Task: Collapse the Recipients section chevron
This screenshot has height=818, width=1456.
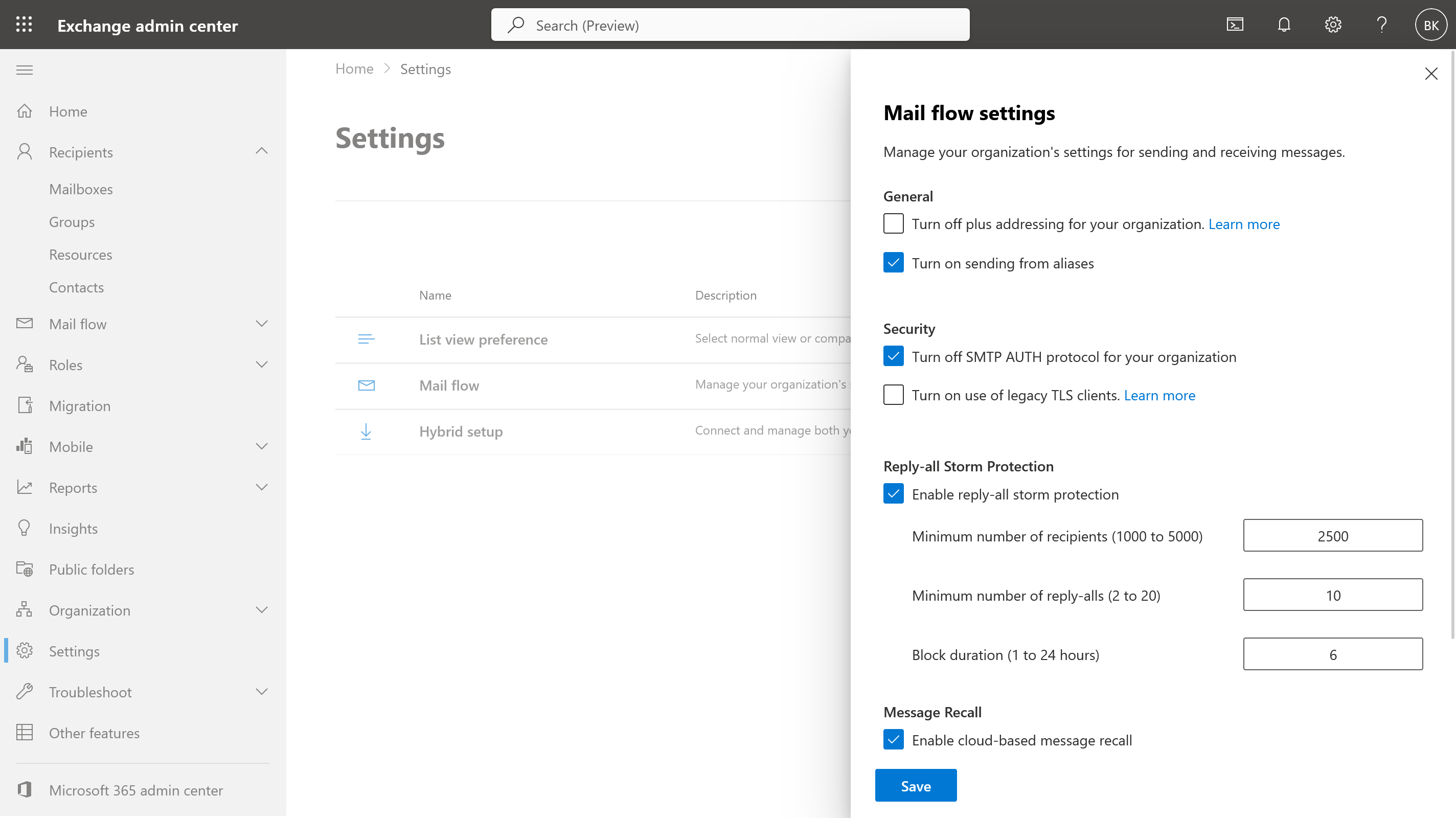Action: coord(261,151)
